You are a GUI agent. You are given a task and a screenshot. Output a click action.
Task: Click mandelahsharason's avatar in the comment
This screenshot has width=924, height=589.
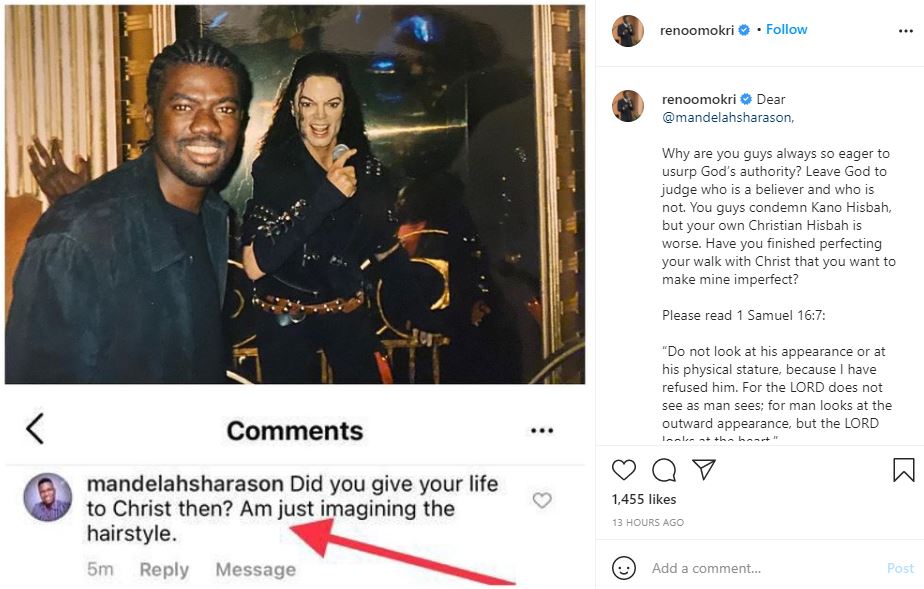point(48,497)
